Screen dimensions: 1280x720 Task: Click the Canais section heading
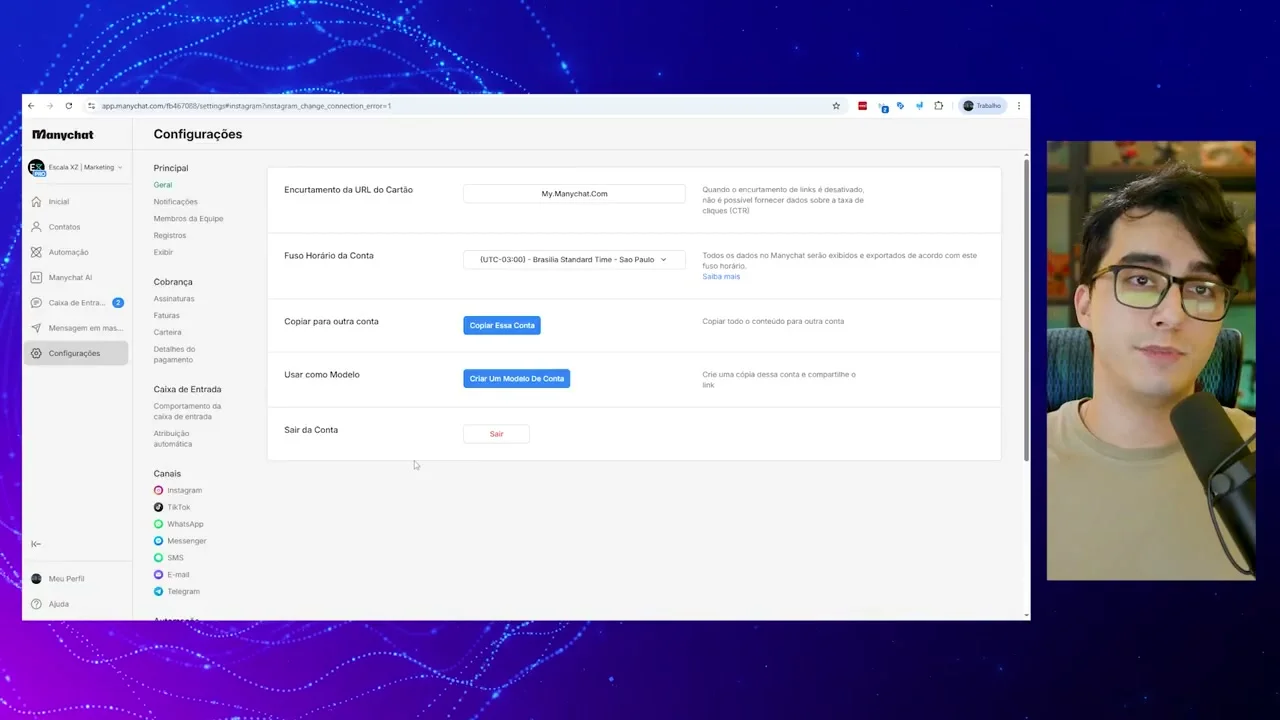(x=167, y=474)
